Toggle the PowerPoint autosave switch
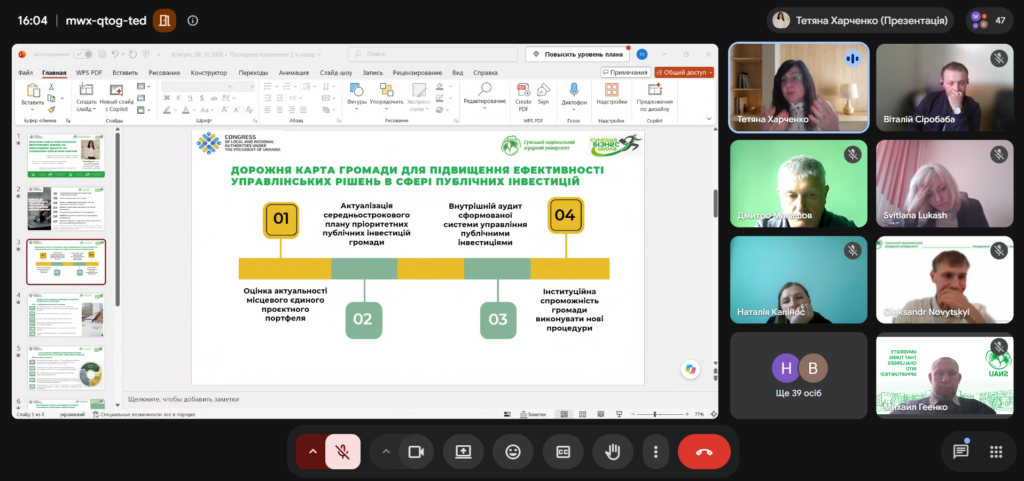Screen dimensions: 1024x481 click(x=83, y=54)
